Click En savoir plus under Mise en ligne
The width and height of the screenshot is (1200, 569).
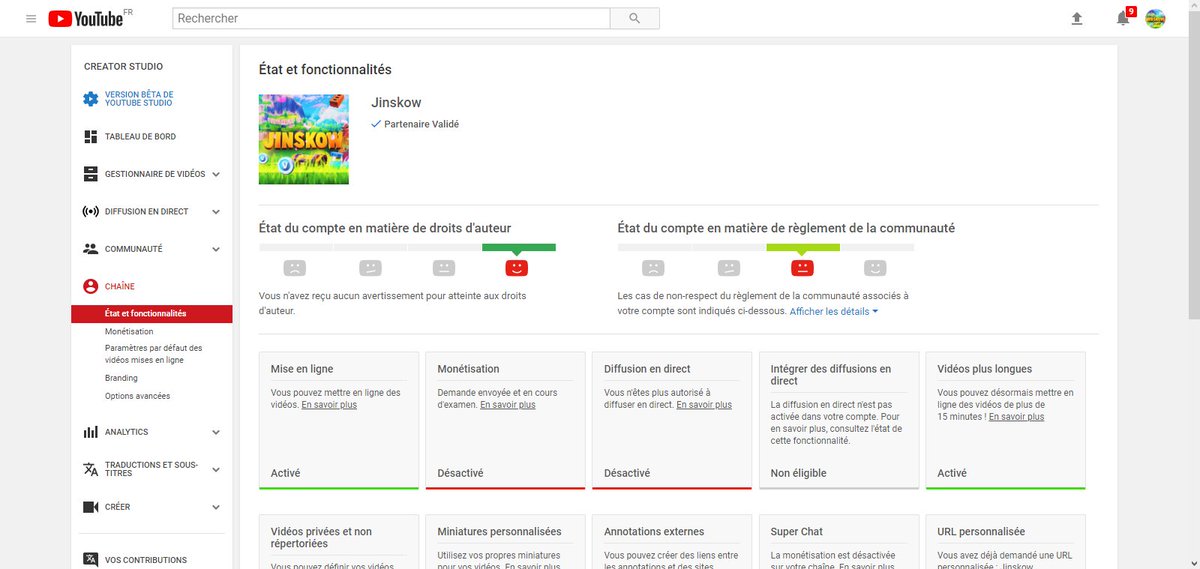(x=329, y=405)
